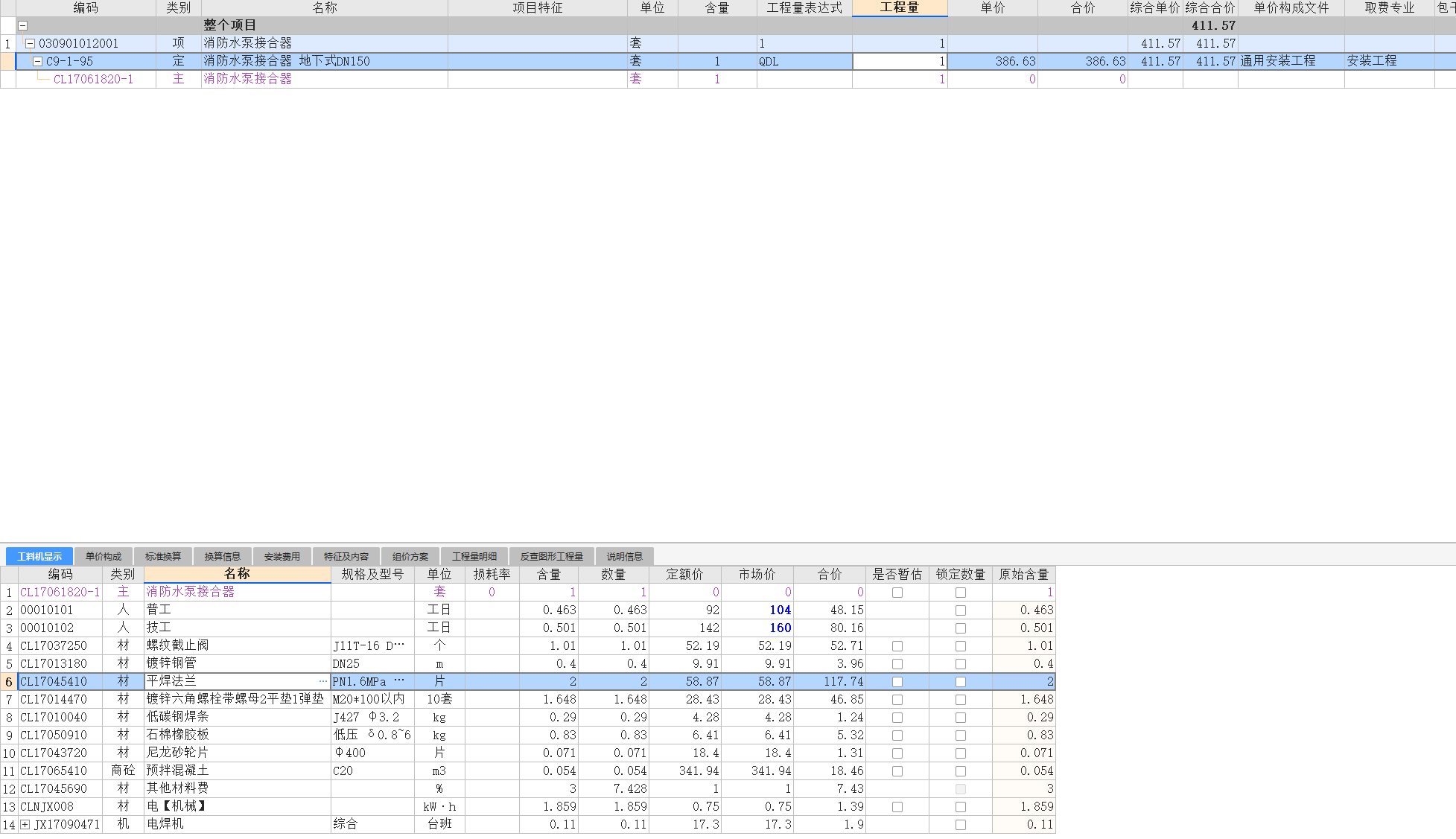Screen dimensions: 1456x839
Task: Select code CL17065410 预拌混凝土 row
Action: coord(60,771)
